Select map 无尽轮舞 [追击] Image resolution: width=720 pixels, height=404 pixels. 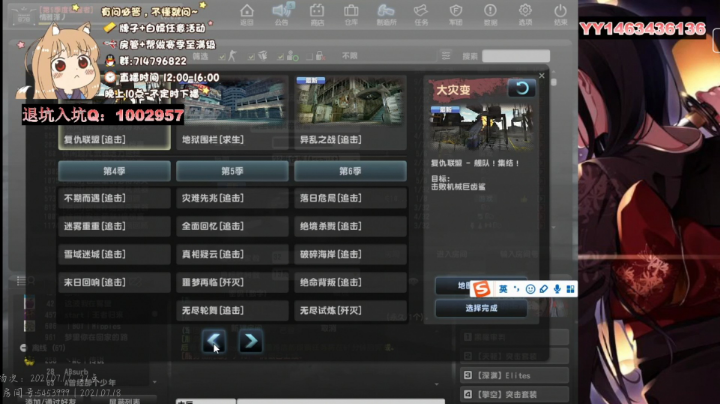232,311
